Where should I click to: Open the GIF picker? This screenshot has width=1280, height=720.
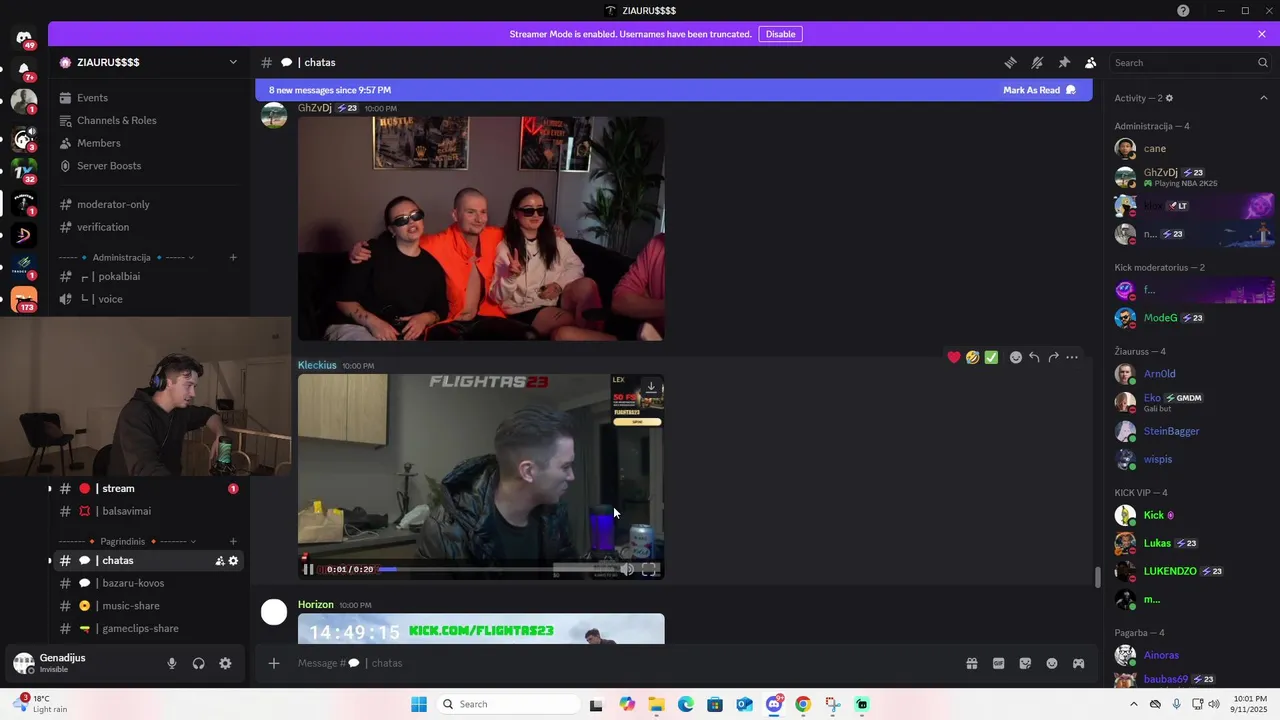pos(998,663)
